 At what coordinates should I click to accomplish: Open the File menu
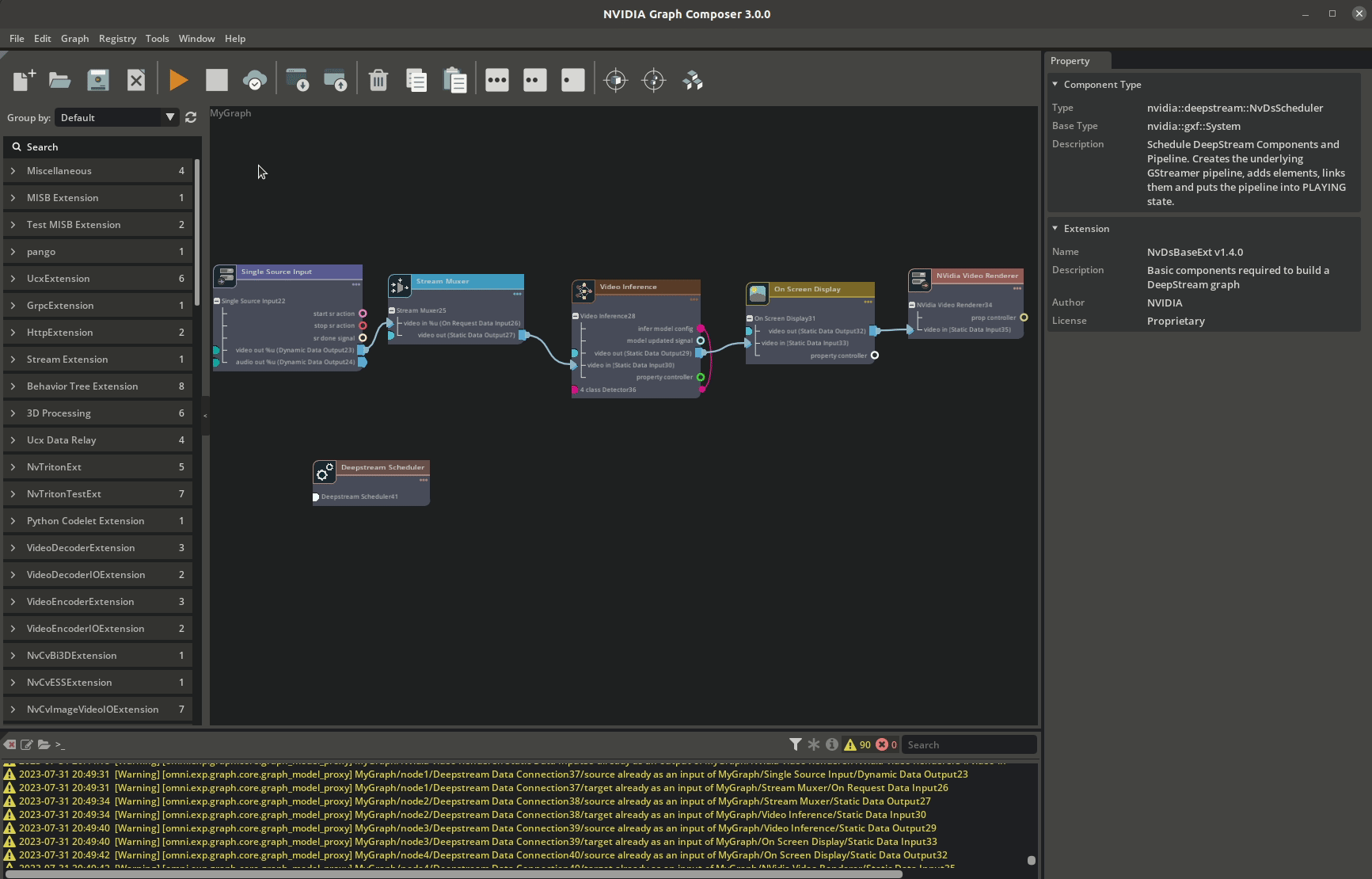click(x=17, y=38)
